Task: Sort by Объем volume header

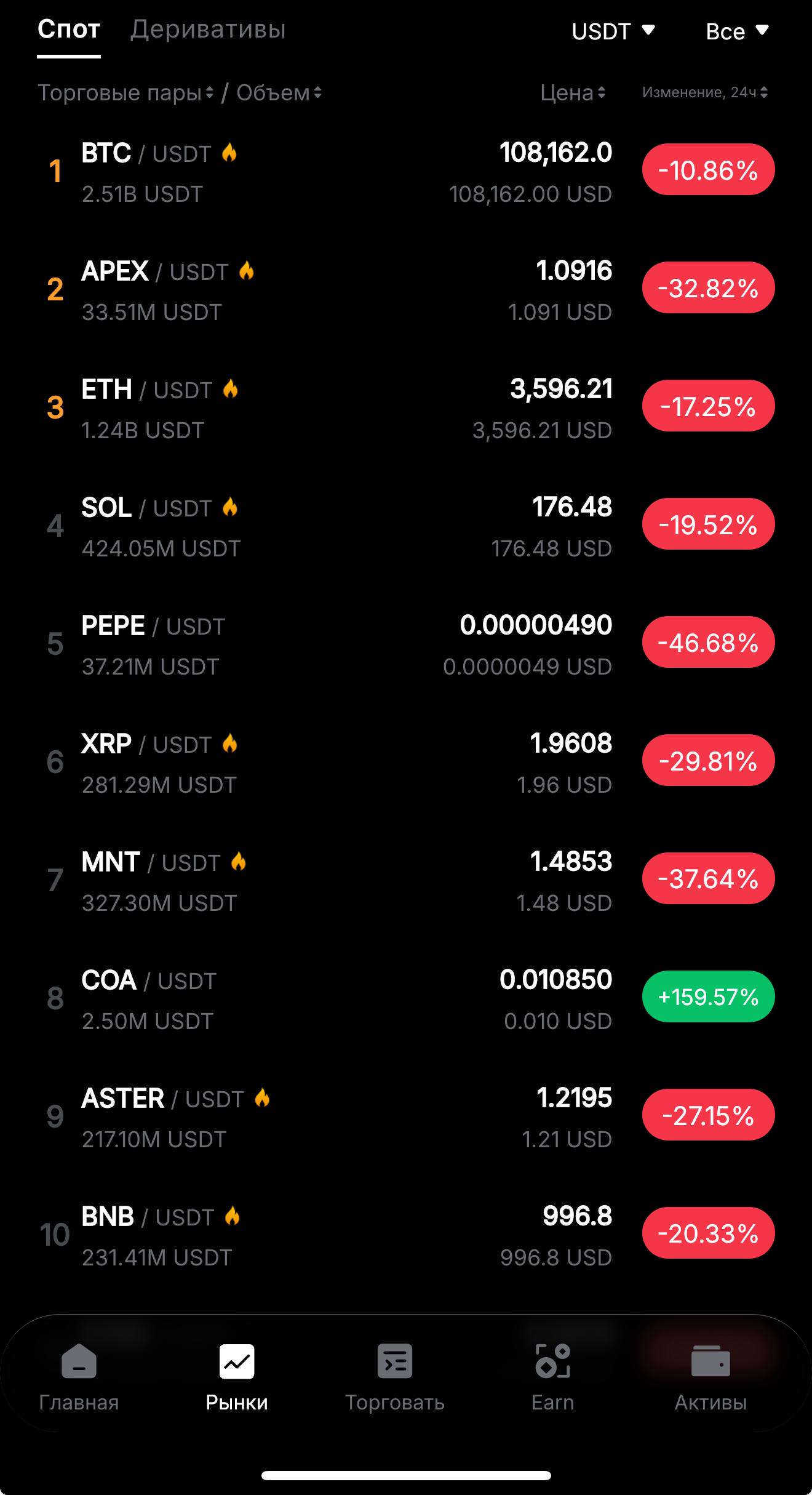Action: [x=279, y=92]
